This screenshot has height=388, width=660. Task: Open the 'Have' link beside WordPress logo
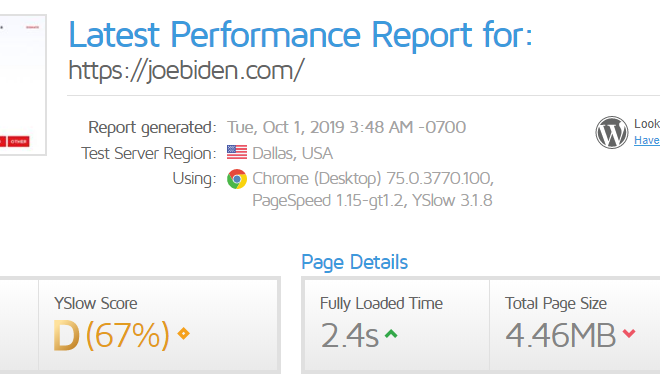(x=647, y=140)
